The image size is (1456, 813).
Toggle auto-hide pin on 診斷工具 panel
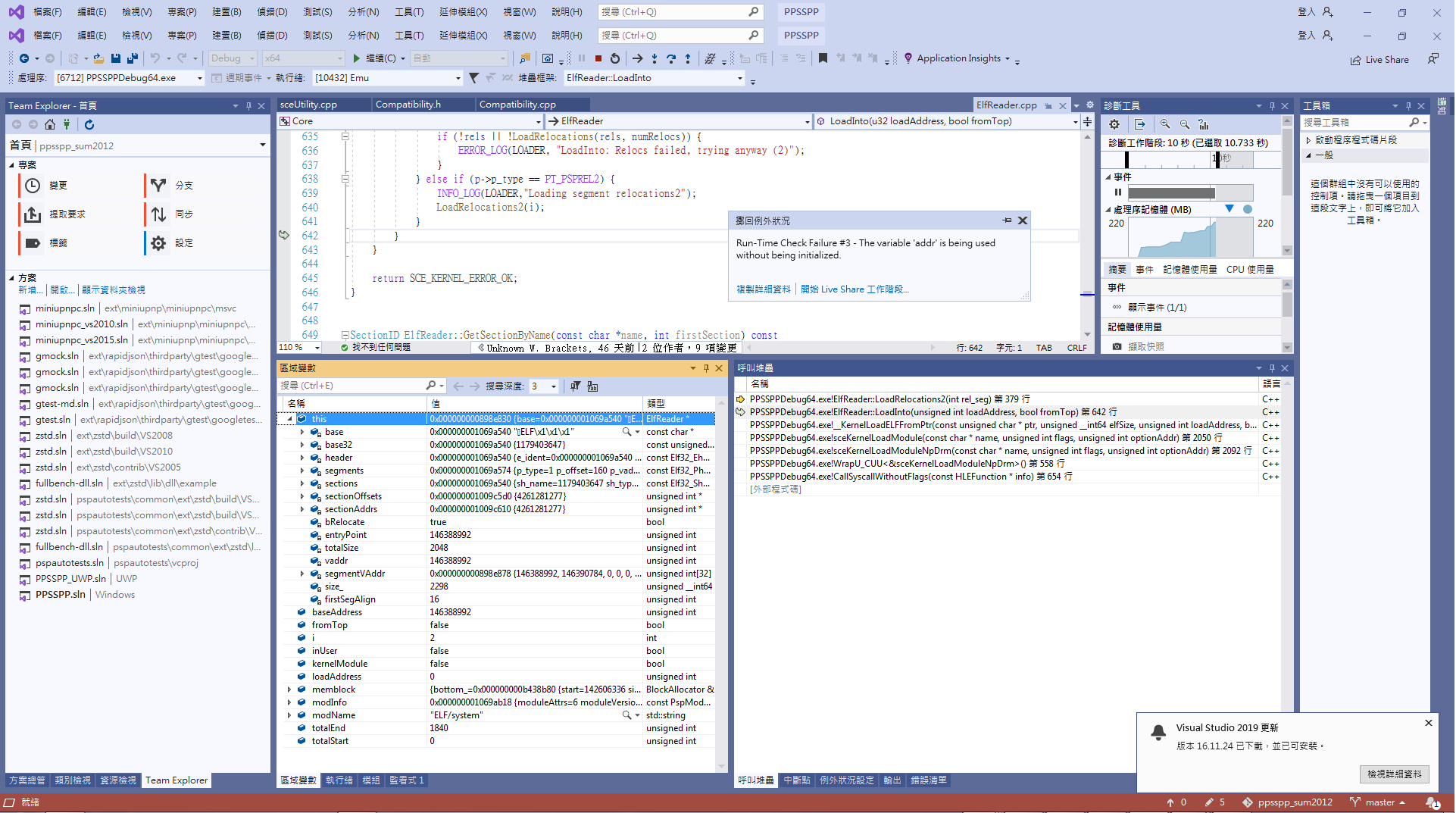pos(1272,106)
